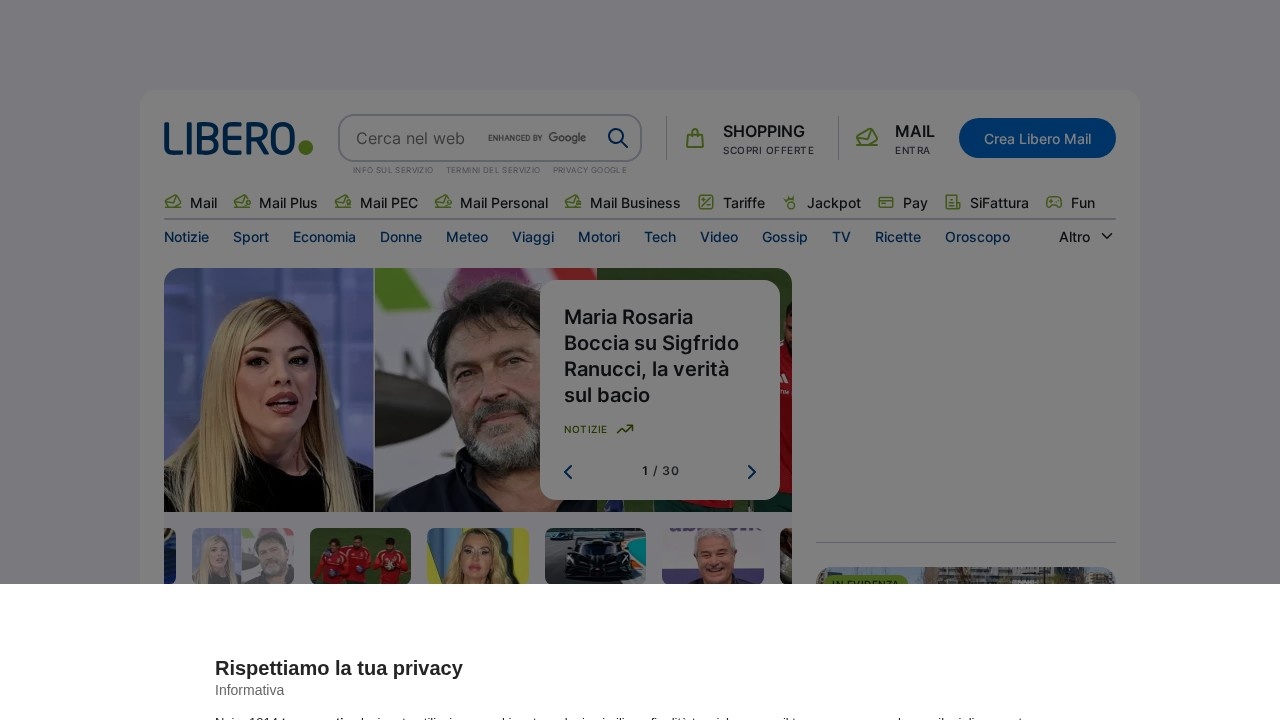The height and width of the screenshot is (720, 1280).
Task: Open the Termini del servizio link
Action: (493, 170)
